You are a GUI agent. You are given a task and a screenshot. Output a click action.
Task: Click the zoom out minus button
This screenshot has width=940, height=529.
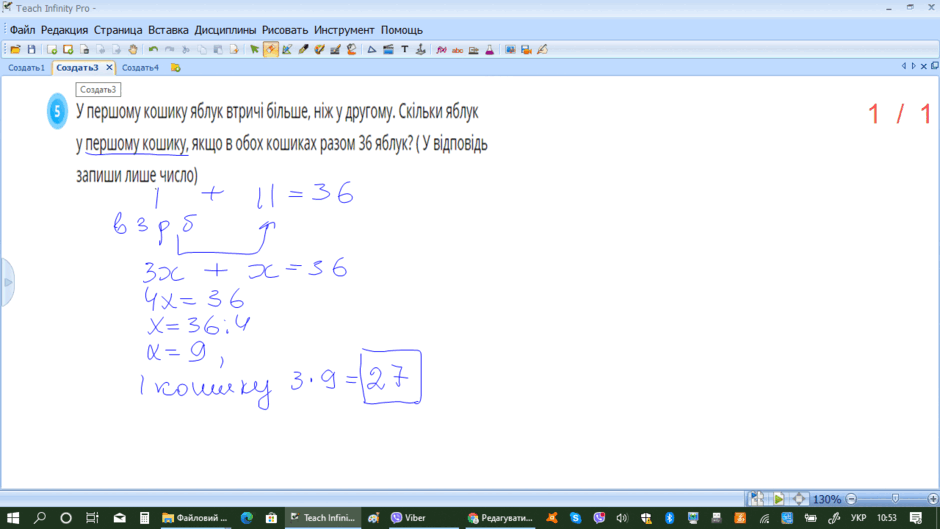click(851, 499)
